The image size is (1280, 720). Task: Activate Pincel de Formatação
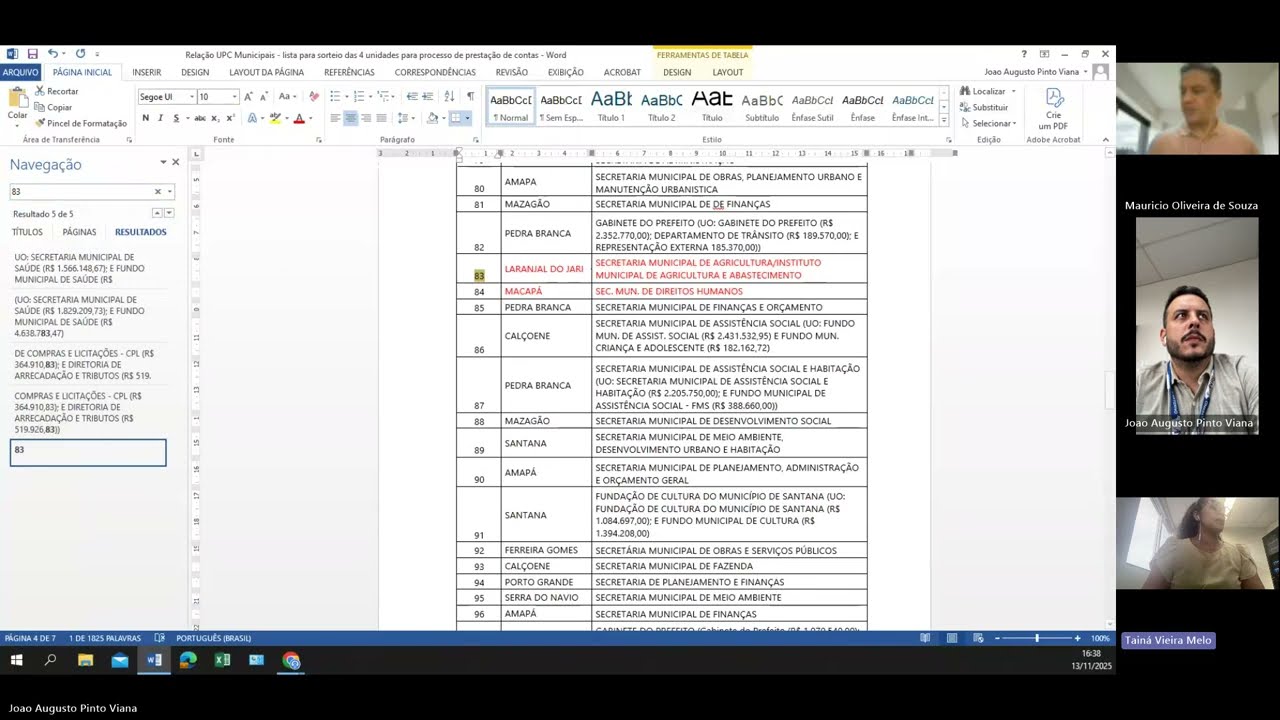click(x=81, y=123)
